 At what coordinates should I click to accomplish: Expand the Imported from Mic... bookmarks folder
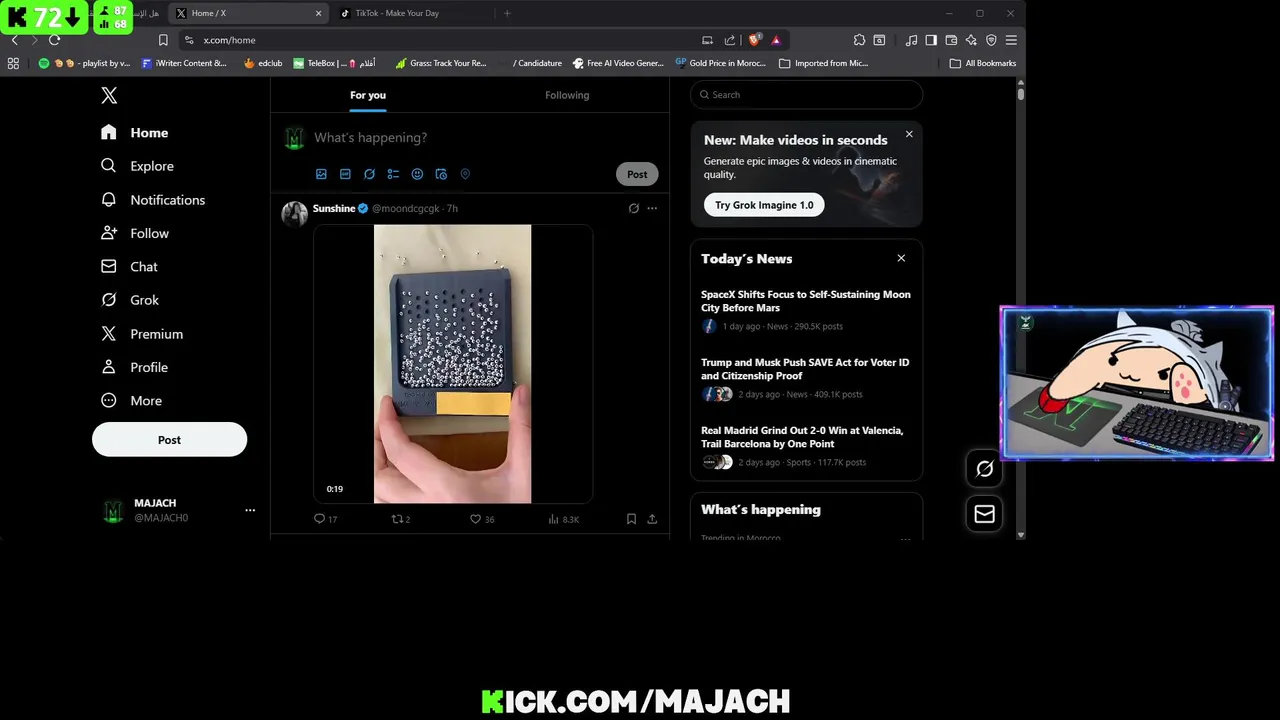click(x=824, y=63)
